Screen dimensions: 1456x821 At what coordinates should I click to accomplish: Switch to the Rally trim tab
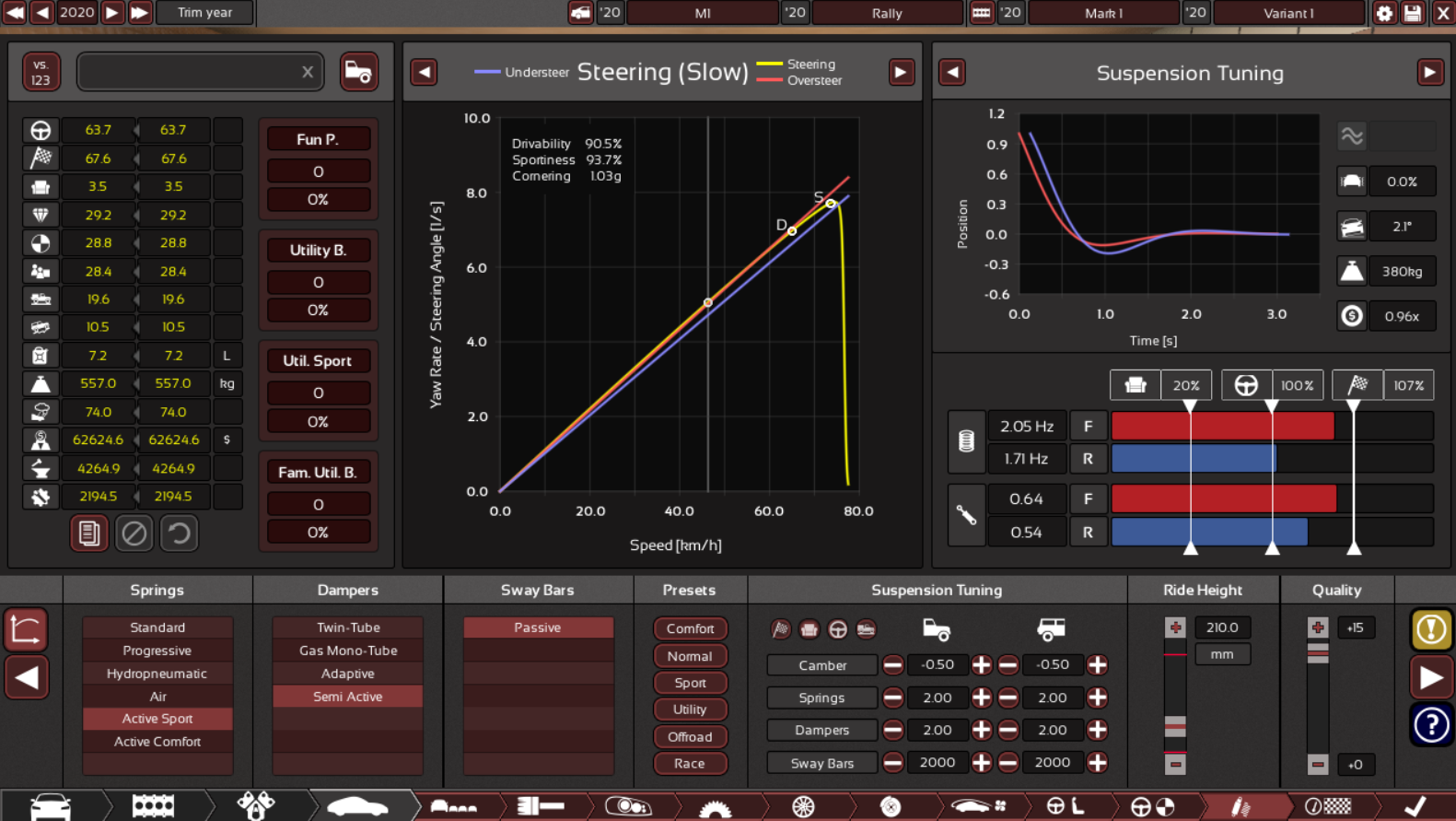click(x=887, y=13)
